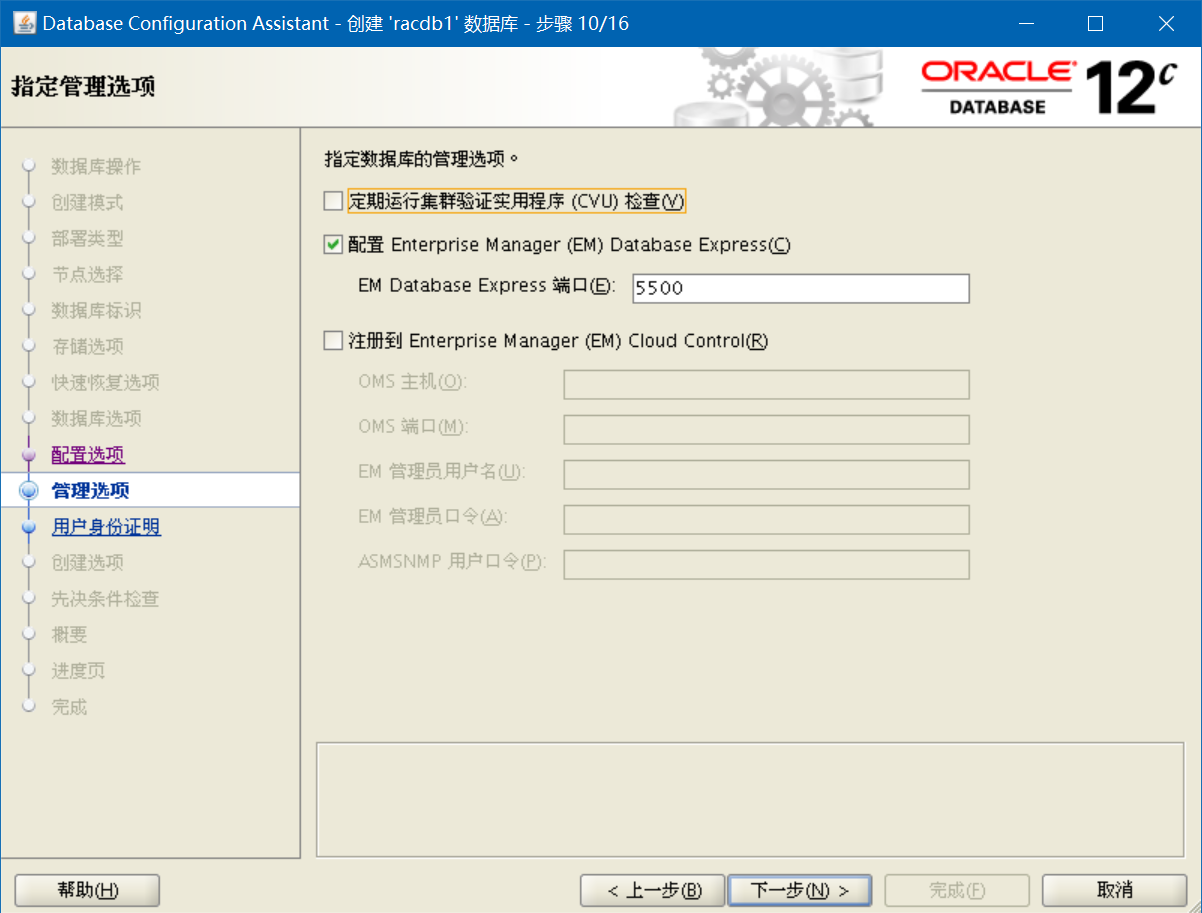The width and height of the screenshot is (1202, 913).
Task: Click the EM Database Express 端口(E) label
Action: click(487, 286)
